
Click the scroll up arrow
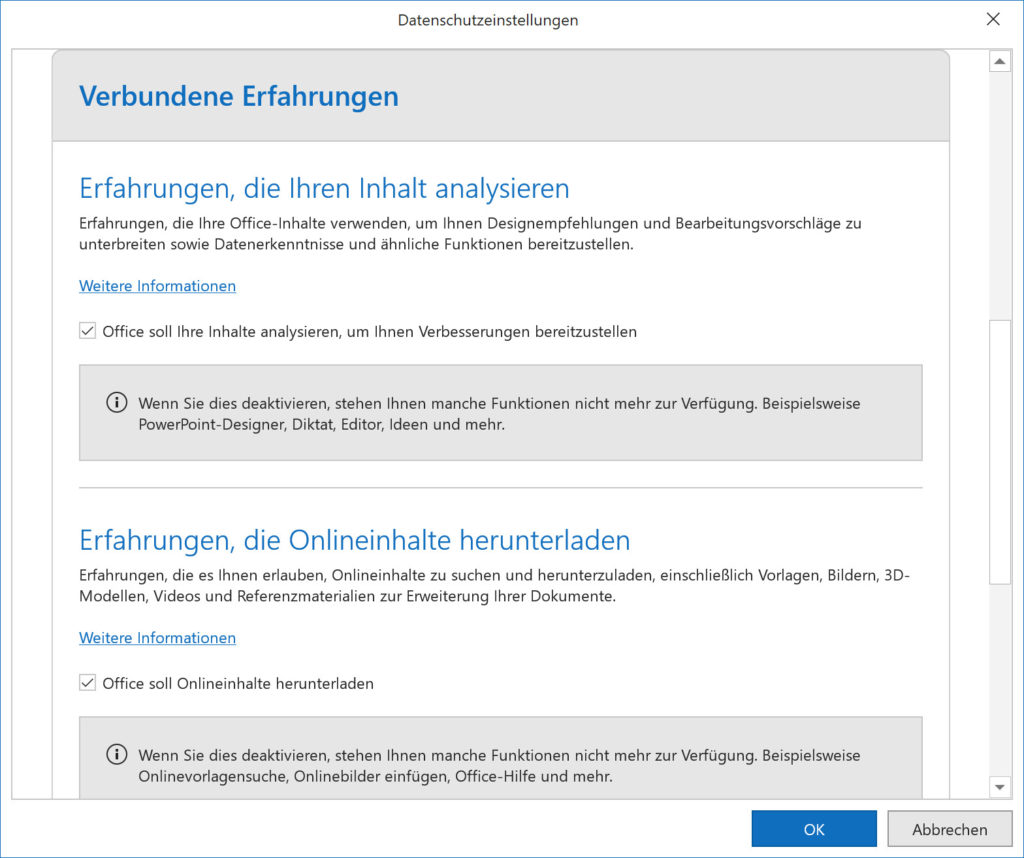[999, 62]
